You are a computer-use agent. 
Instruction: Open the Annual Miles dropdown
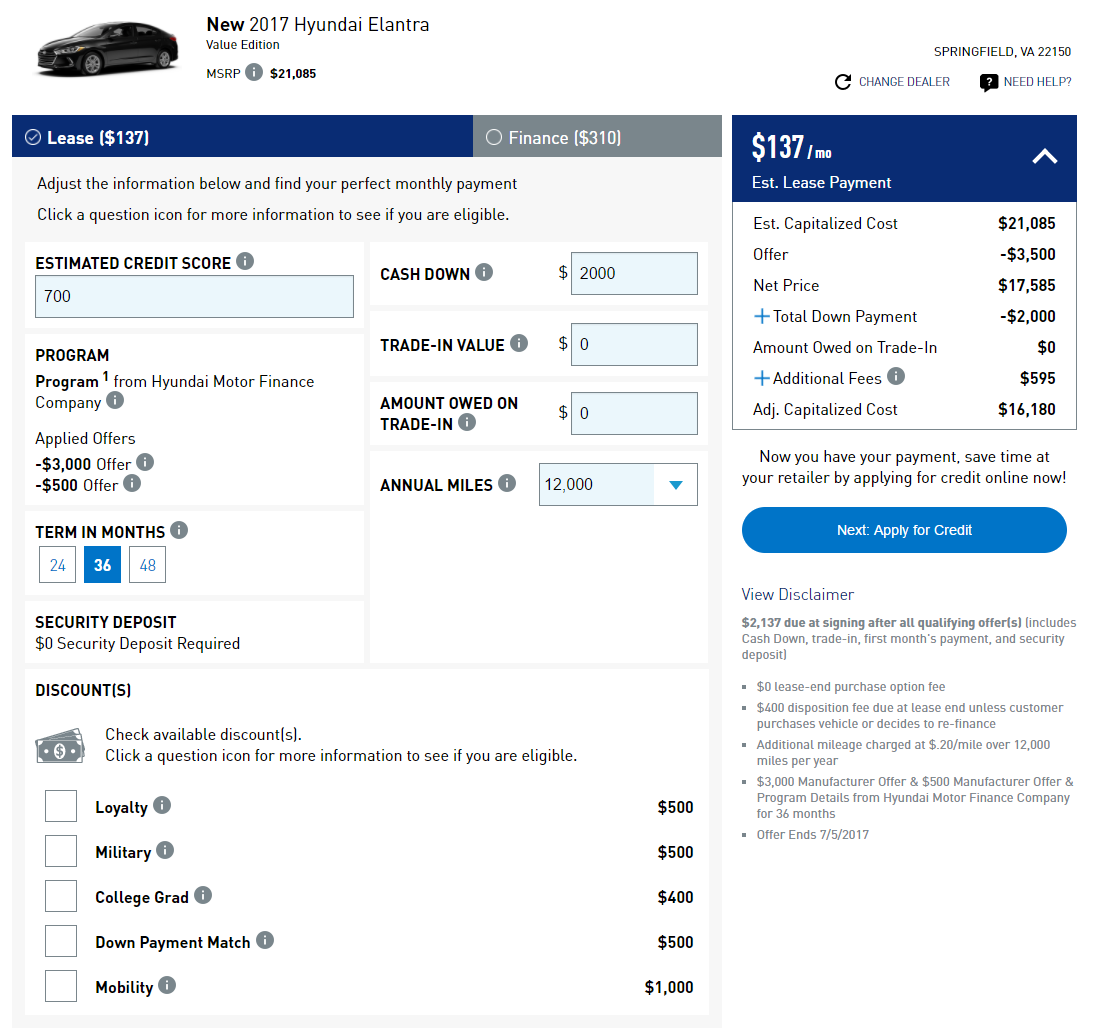tap(618, 485)
